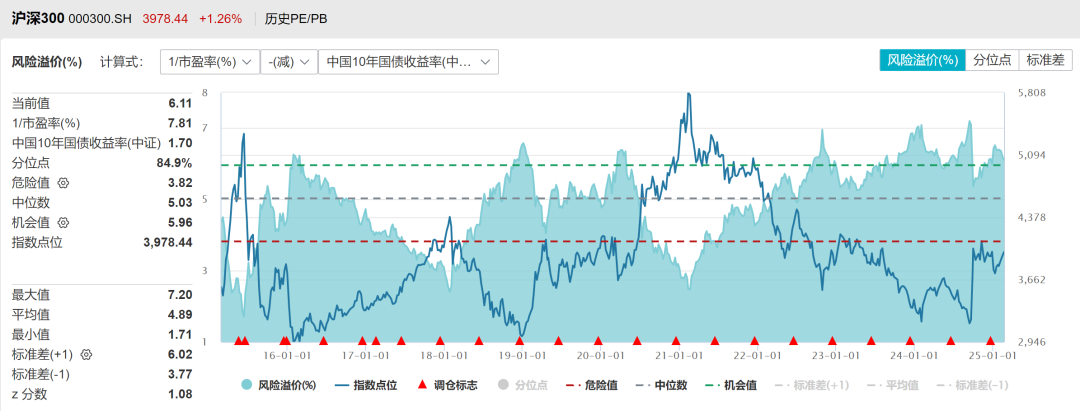Open settings gear beside 危险值
The image size is (1080, 411).
pyautogui.click(x=64, y=183)
